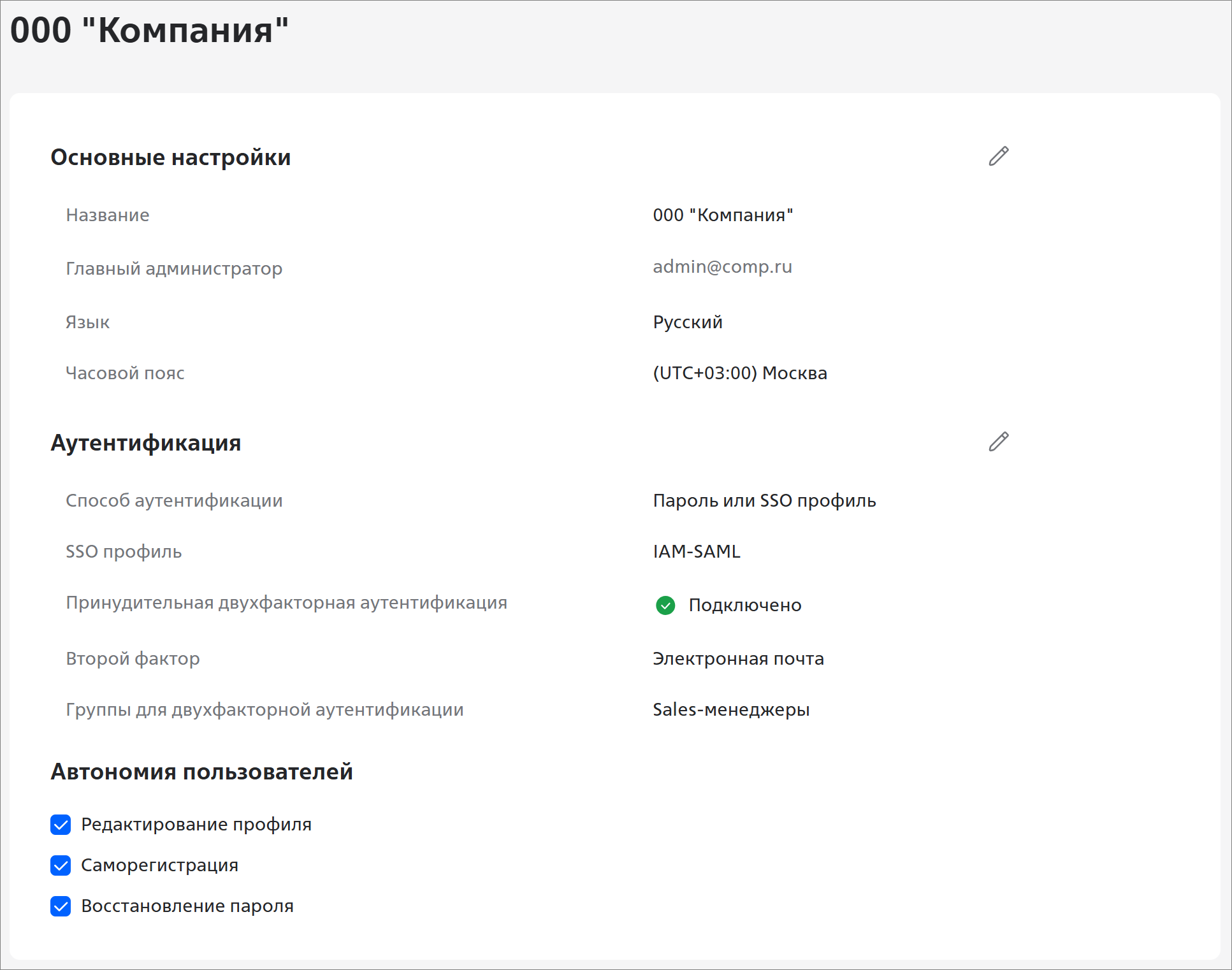Disable Восстановление пароля checkbox
The image size is (1232, 970).
pos(61,906)
